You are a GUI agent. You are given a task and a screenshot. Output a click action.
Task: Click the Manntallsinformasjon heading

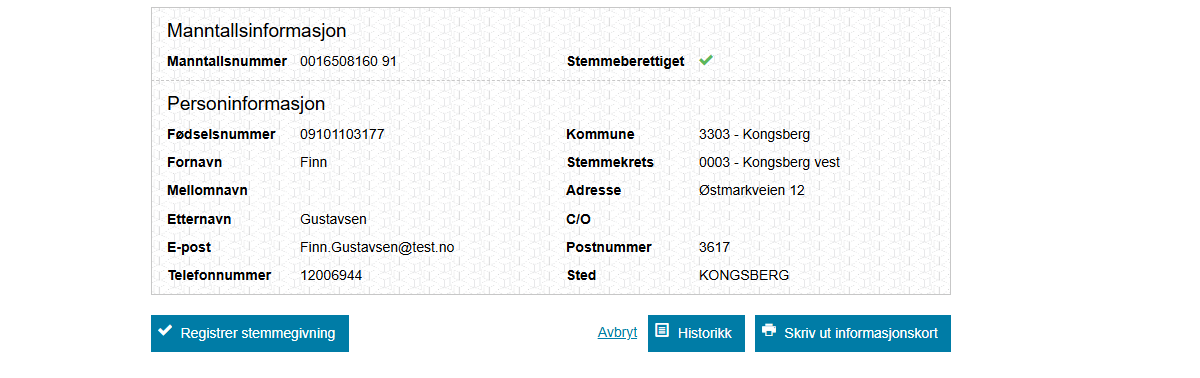pyautogui.click(x=256, y=31)
